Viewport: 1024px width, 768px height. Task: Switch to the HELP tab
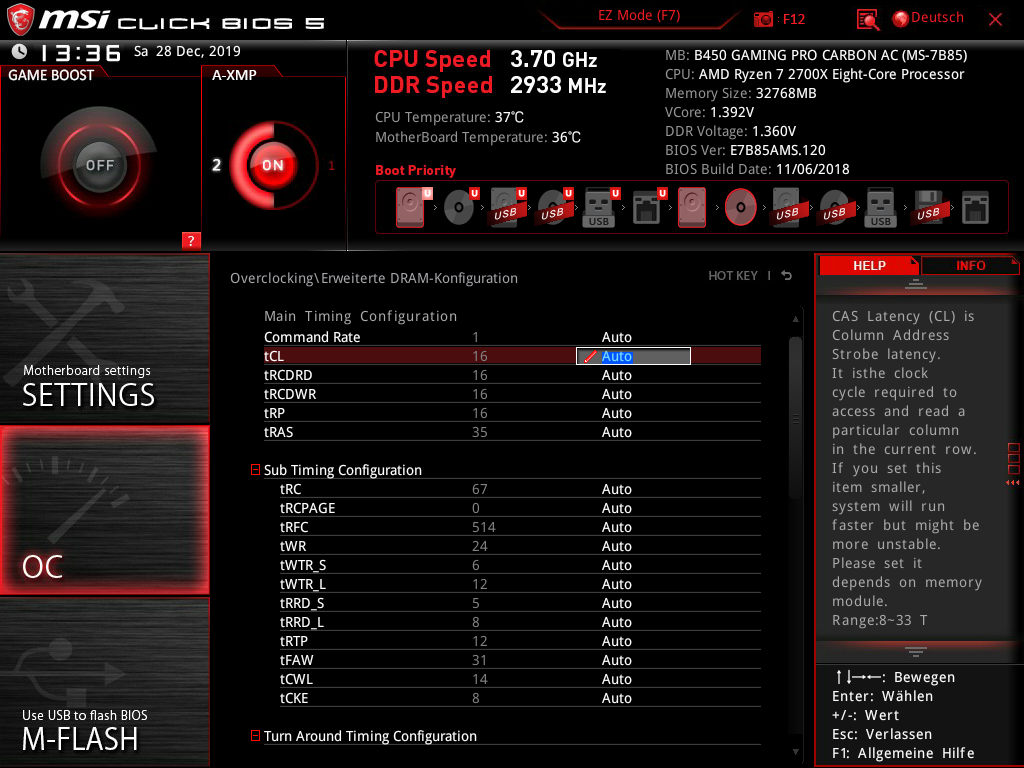click(869, 265)
